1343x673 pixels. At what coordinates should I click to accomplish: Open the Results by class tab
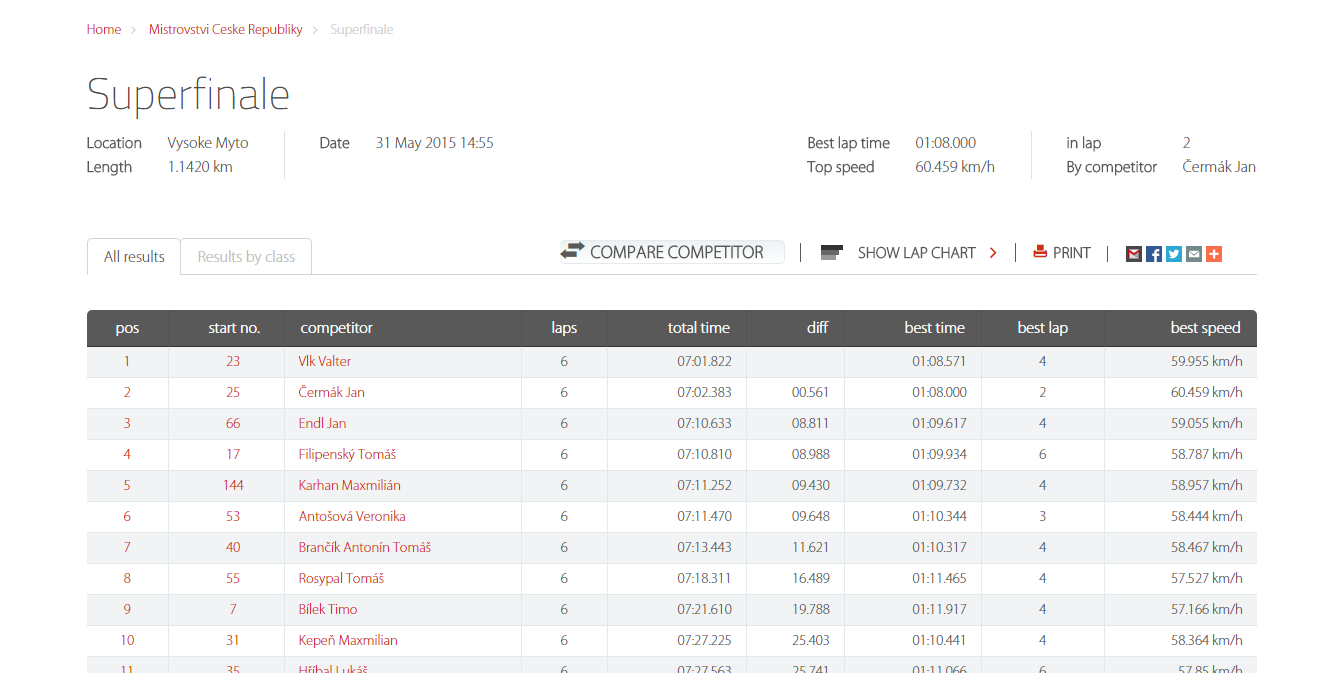tap(246, 257)
